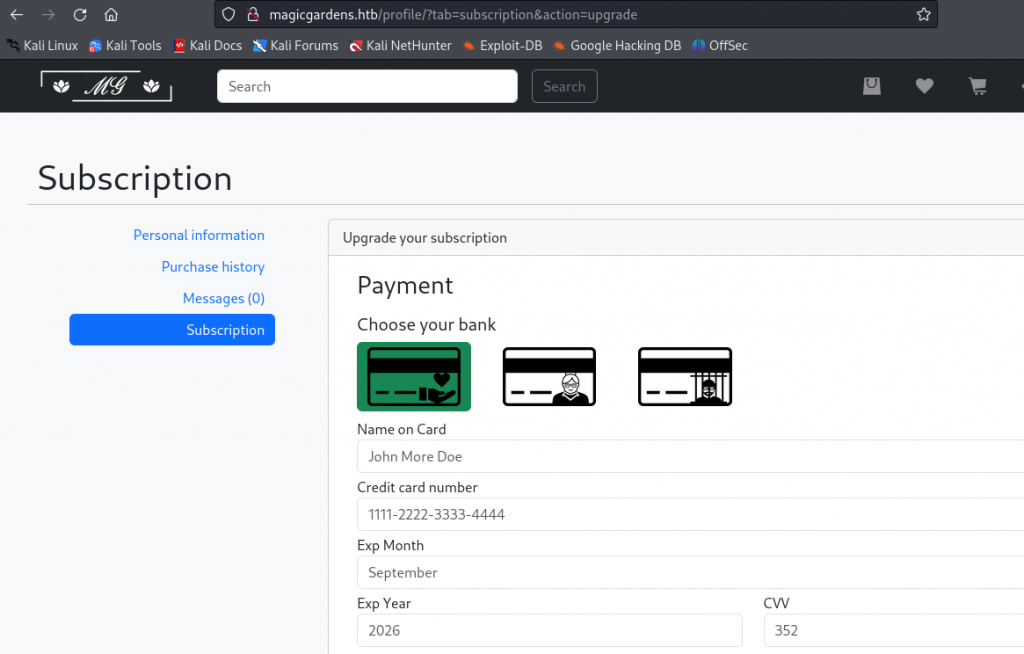The image size is (1024, 654).
Task: Select the bank card with jailed person
Action: [685, 377]
